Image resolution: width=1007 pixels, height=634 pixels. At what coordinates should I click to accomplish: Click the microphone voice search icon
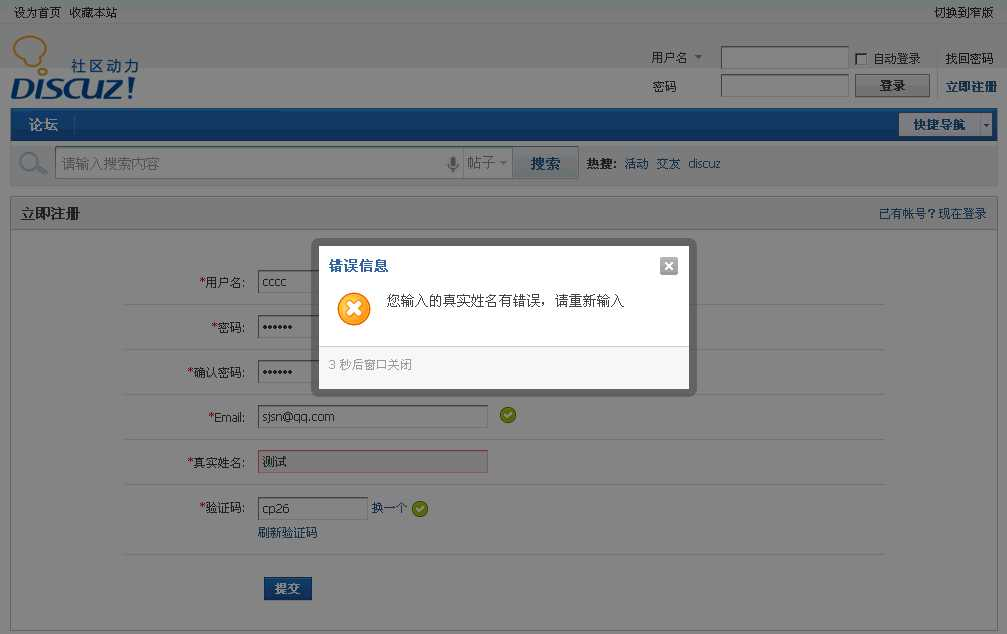(x=453, y=164)
